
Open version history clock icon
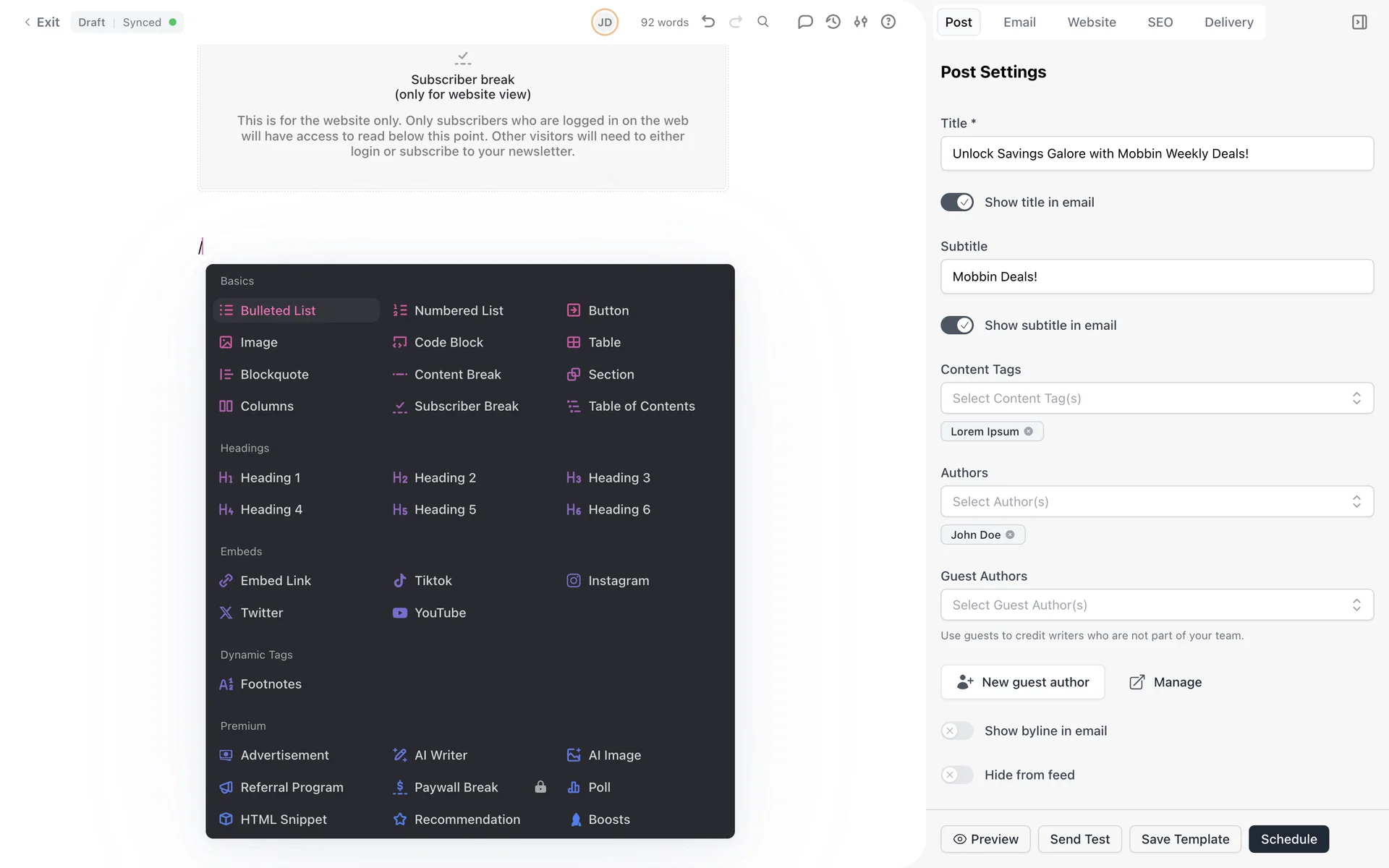coord(833,22)
